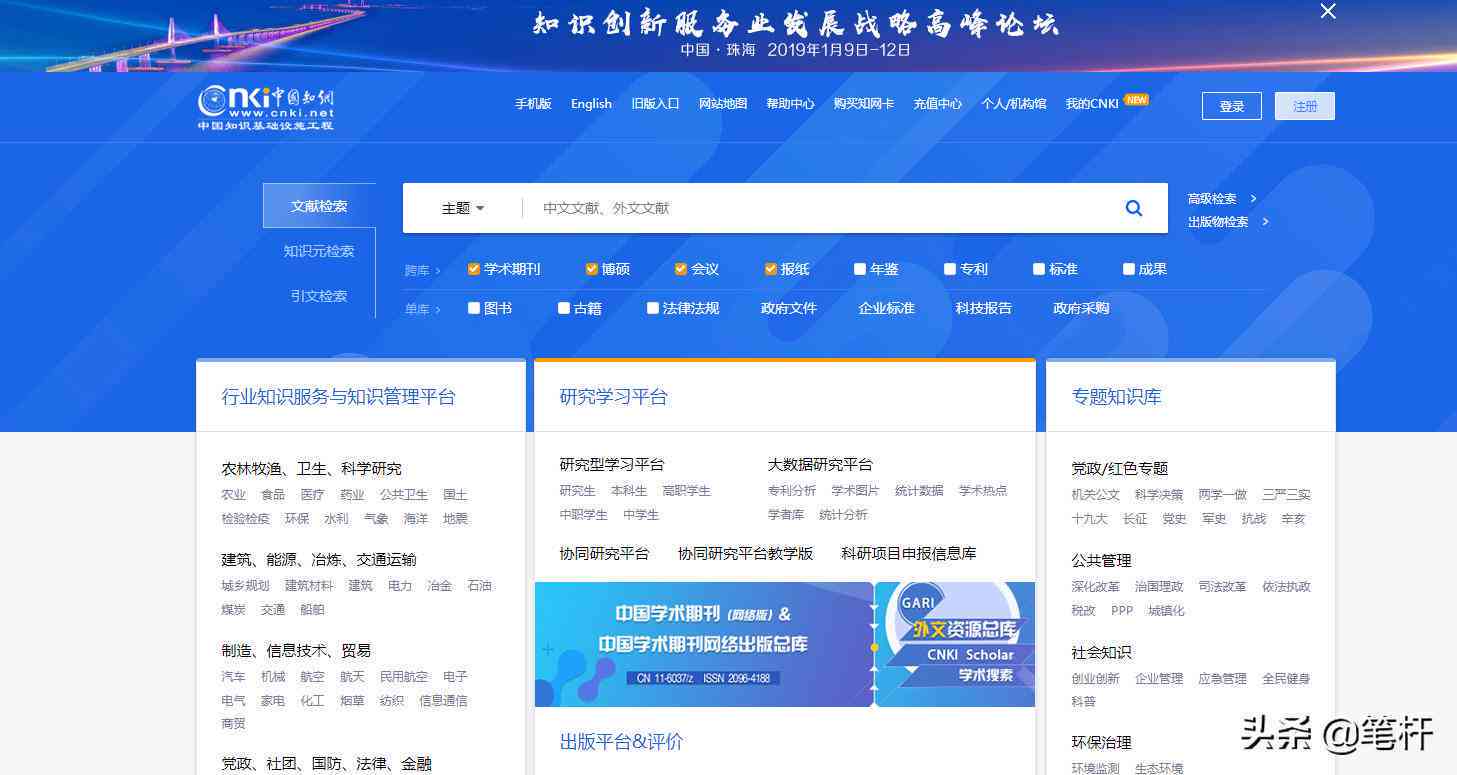
Task: Switch to 引文检索 tab
Action: [319, 296]
